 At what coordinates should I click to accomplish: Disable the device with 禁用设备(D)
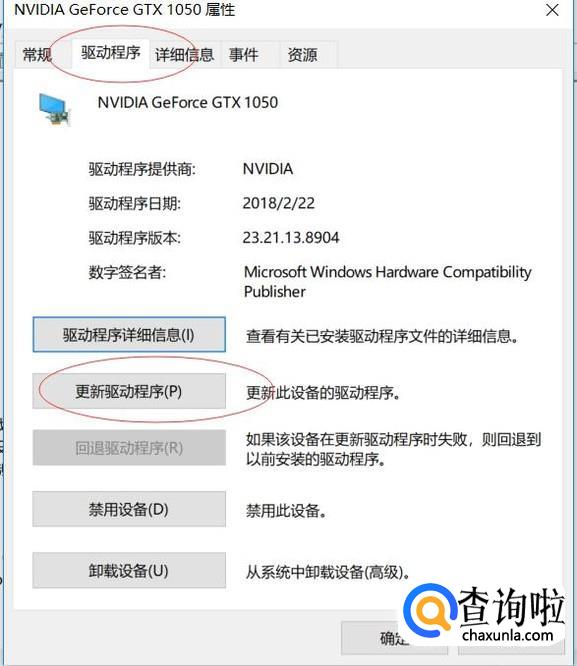(129, 509)
